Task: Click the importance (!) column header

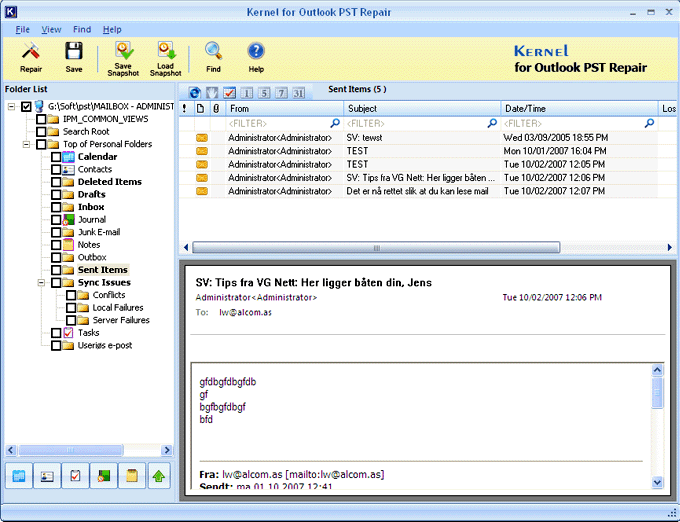Action: click(184, 108)
